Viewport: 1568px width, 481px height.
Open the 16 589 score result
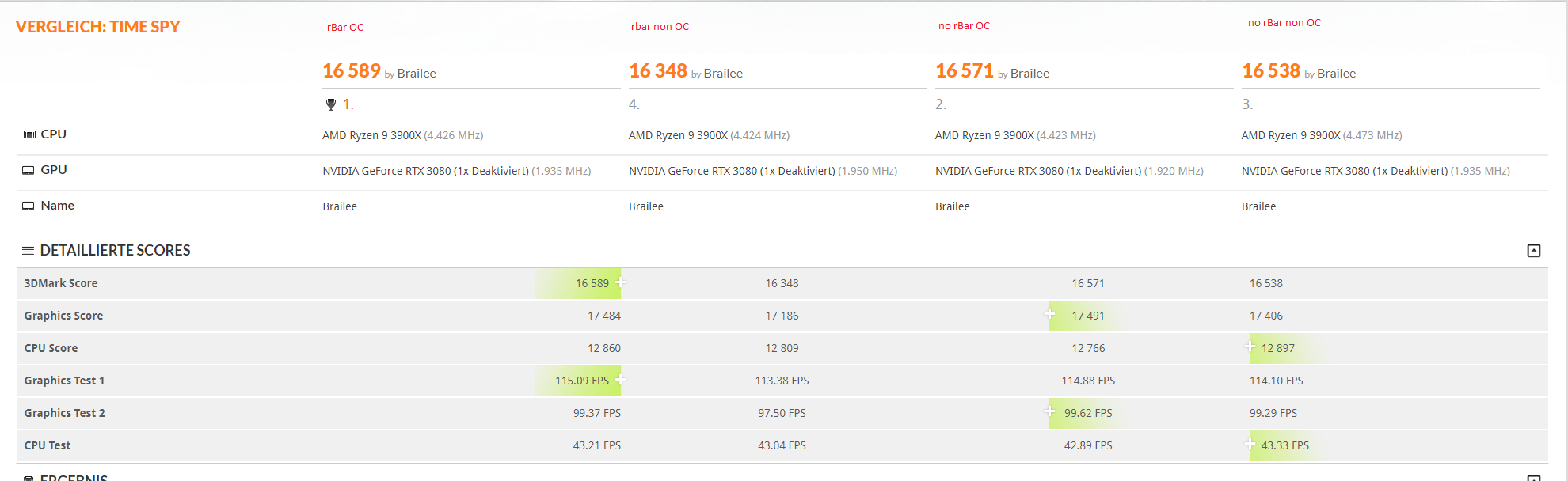[x=352, y=71]
